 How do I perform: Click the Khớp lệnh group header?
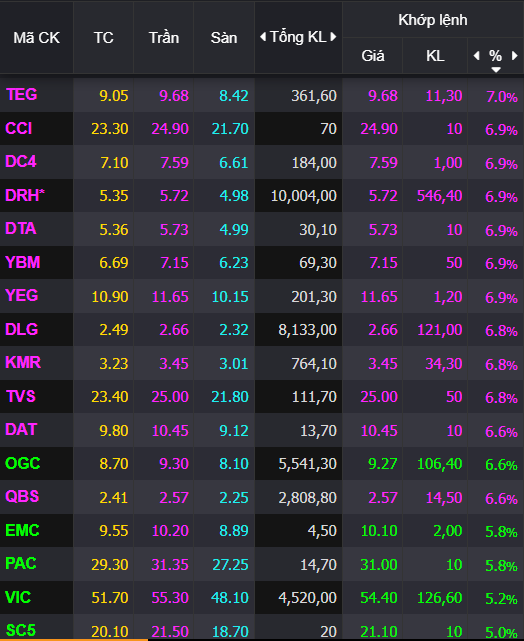click(x=433, y=20)
